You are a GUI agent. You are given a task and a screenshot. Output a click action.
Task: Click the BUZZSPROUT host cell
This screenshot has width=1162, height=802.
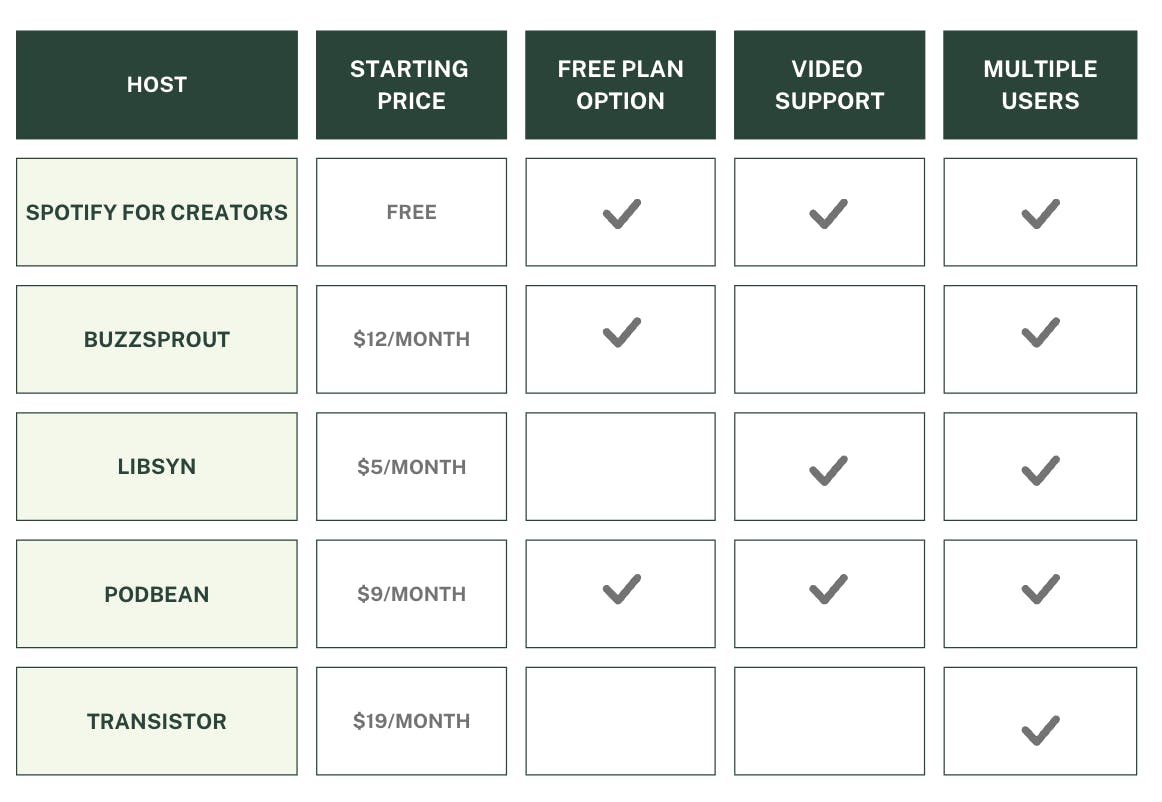tap(157, 339)
